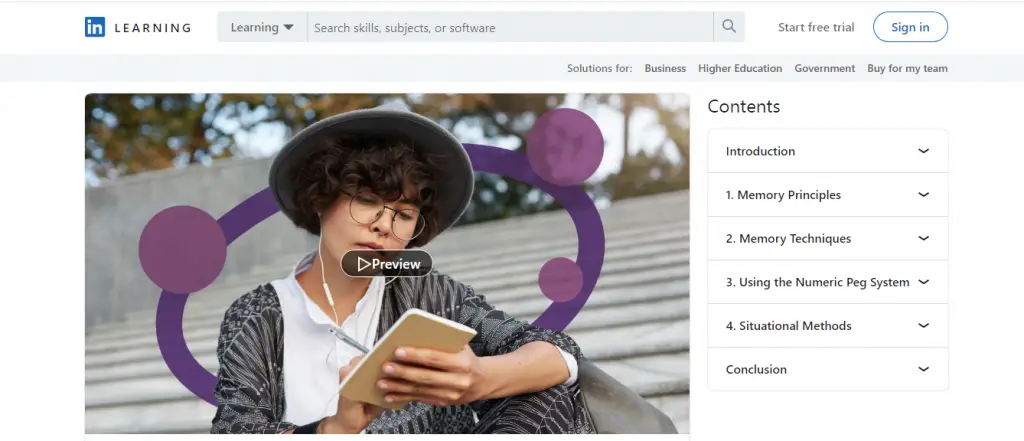Click the search skills input field

tap(510, 27)
